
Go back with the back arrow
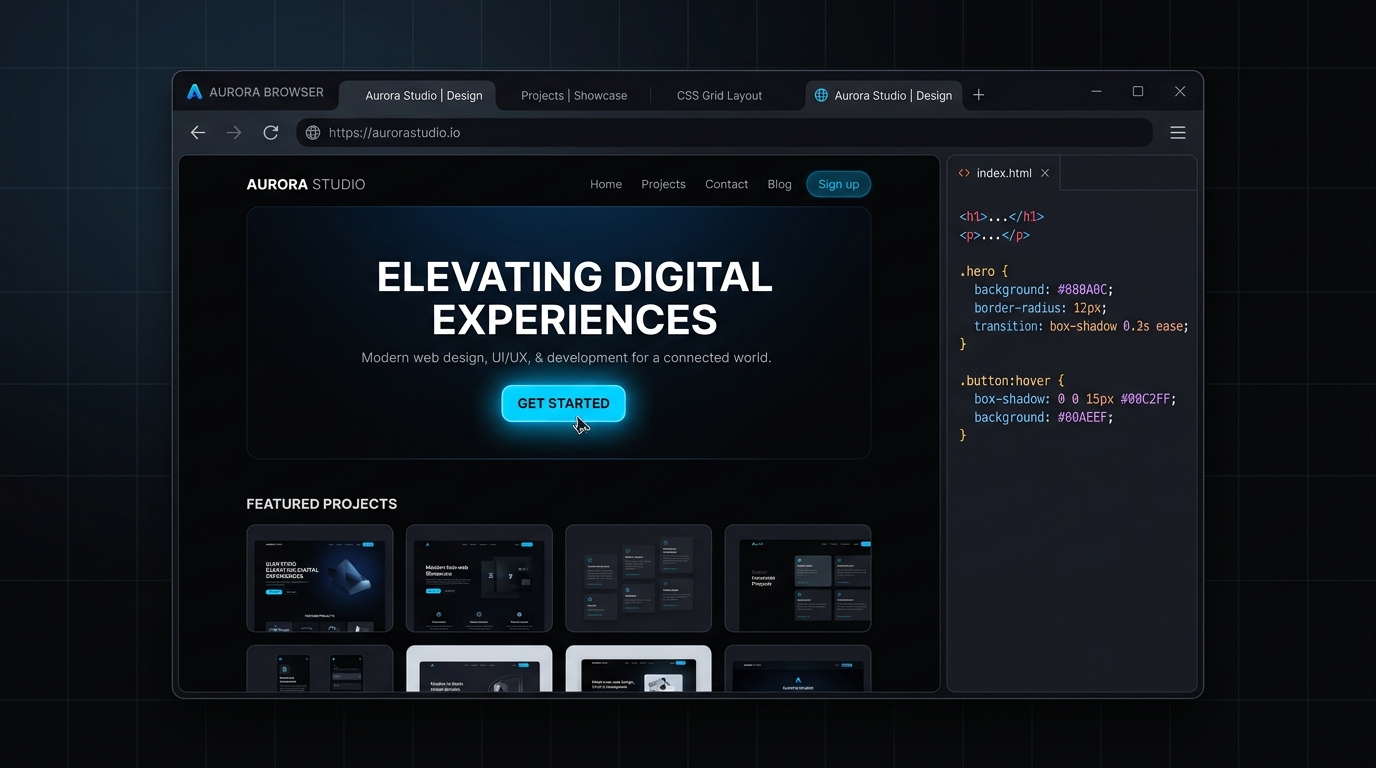pos(198,132)
